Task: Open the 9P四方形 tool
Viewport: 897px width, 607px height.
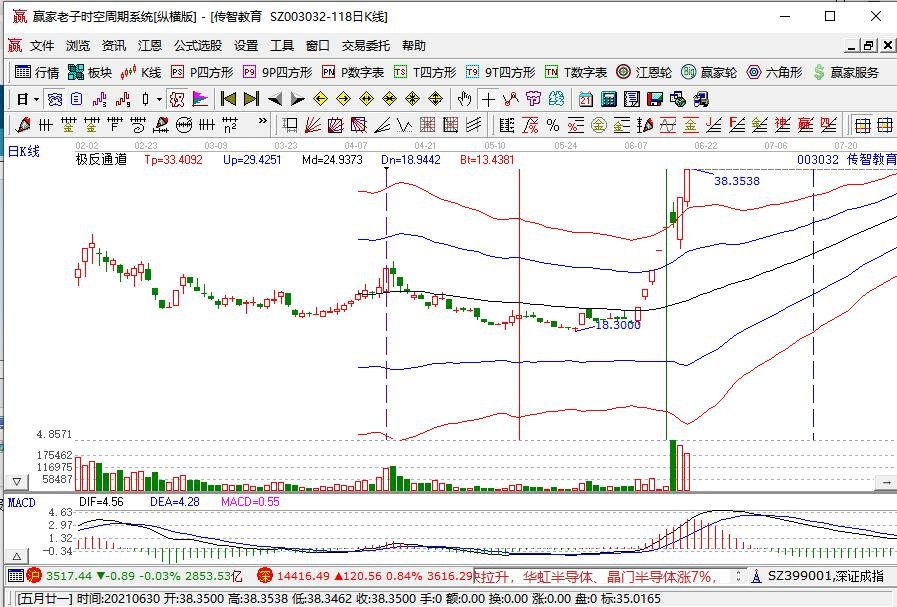Action: tap(277, 72)
